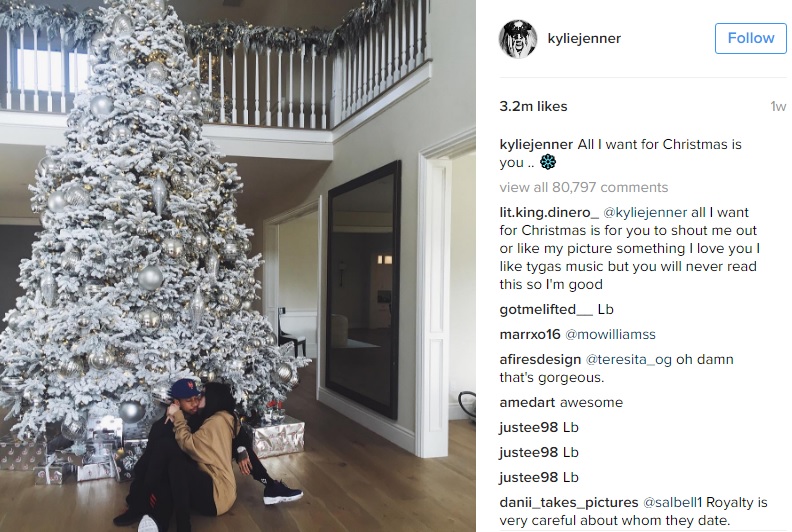Open kyliejenner username in caption
The height and width of the screenshot is (532, 792).
[x=536, y=144]
